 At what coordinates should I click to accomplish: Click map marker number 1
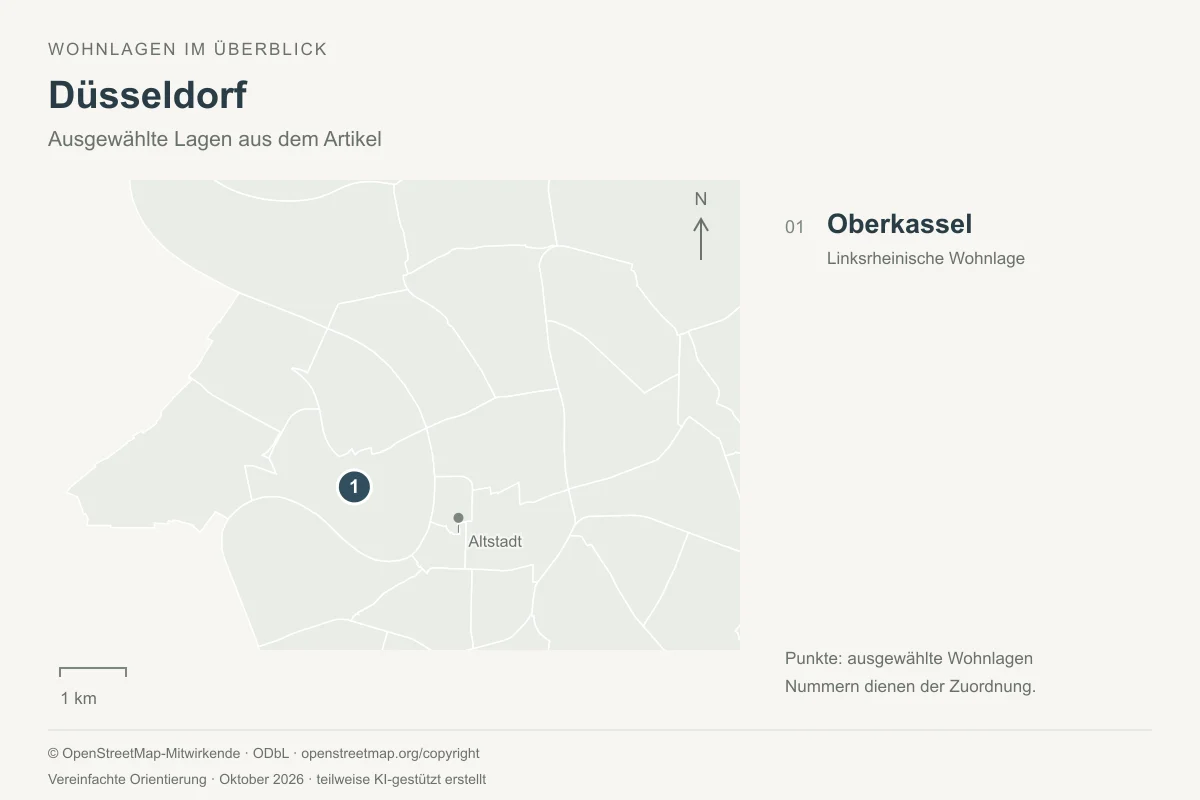pos(354,487)
